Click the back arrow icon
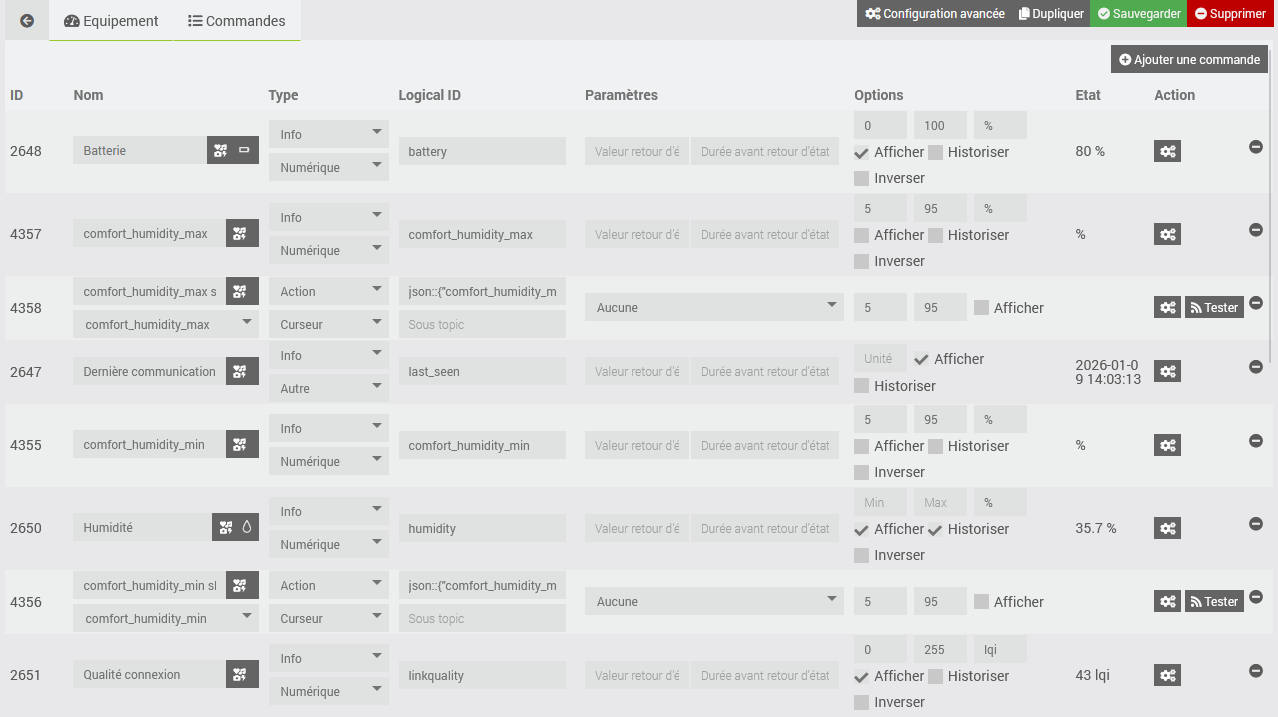The width and height of the screenshot is (1278, 717). 27,21
